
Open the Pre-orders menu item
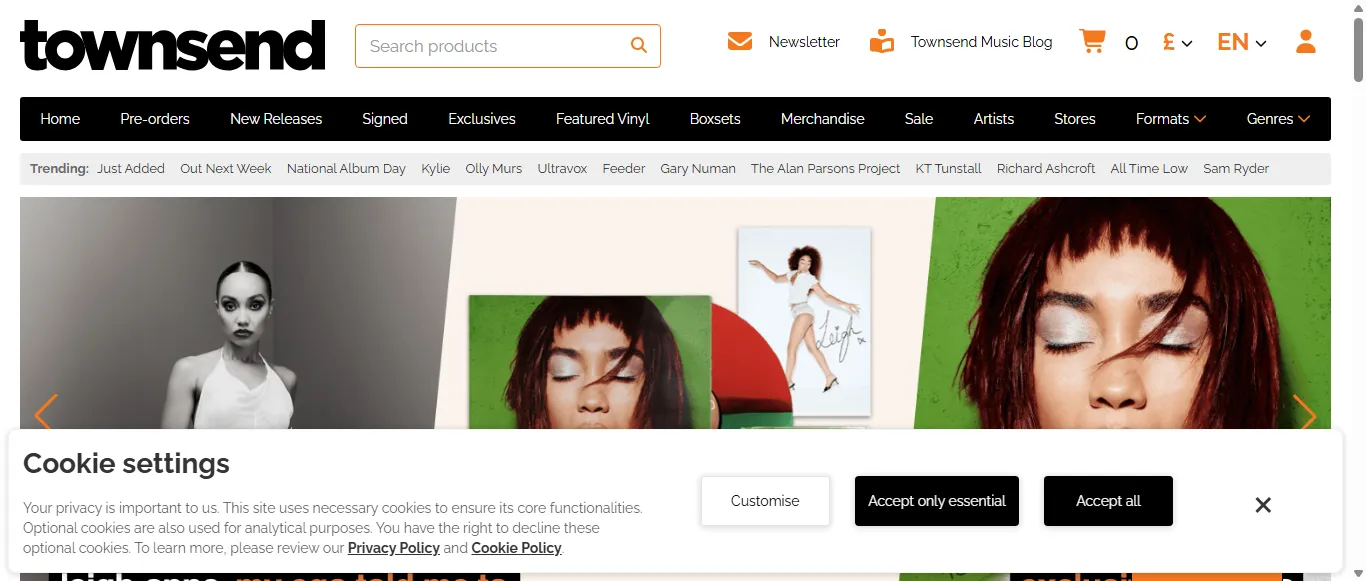pyautogui.click(x=155, y=119)
